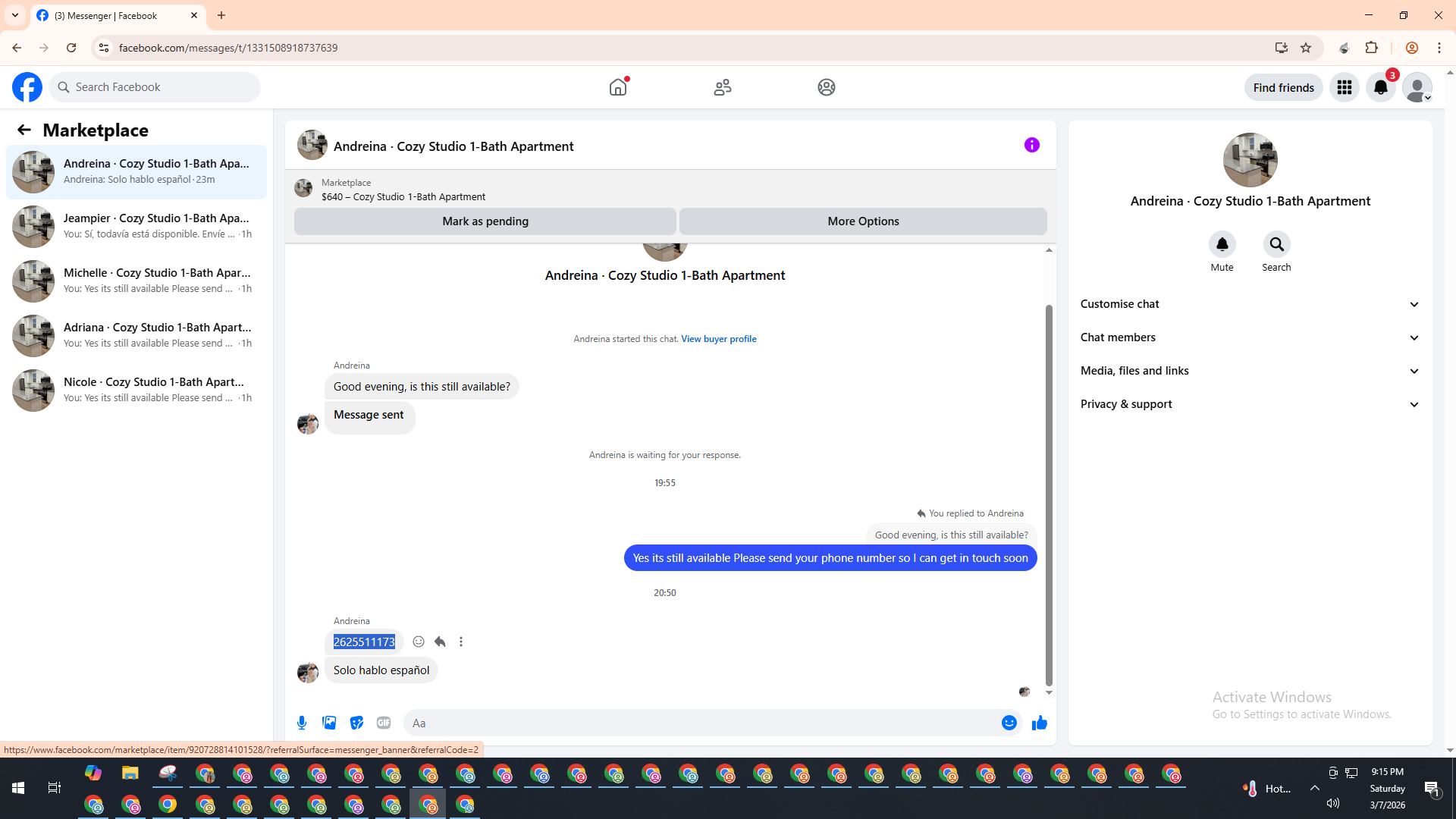Close the Messenger browser tab
The height and width of the screenshot is (819, 1456).
194,15
